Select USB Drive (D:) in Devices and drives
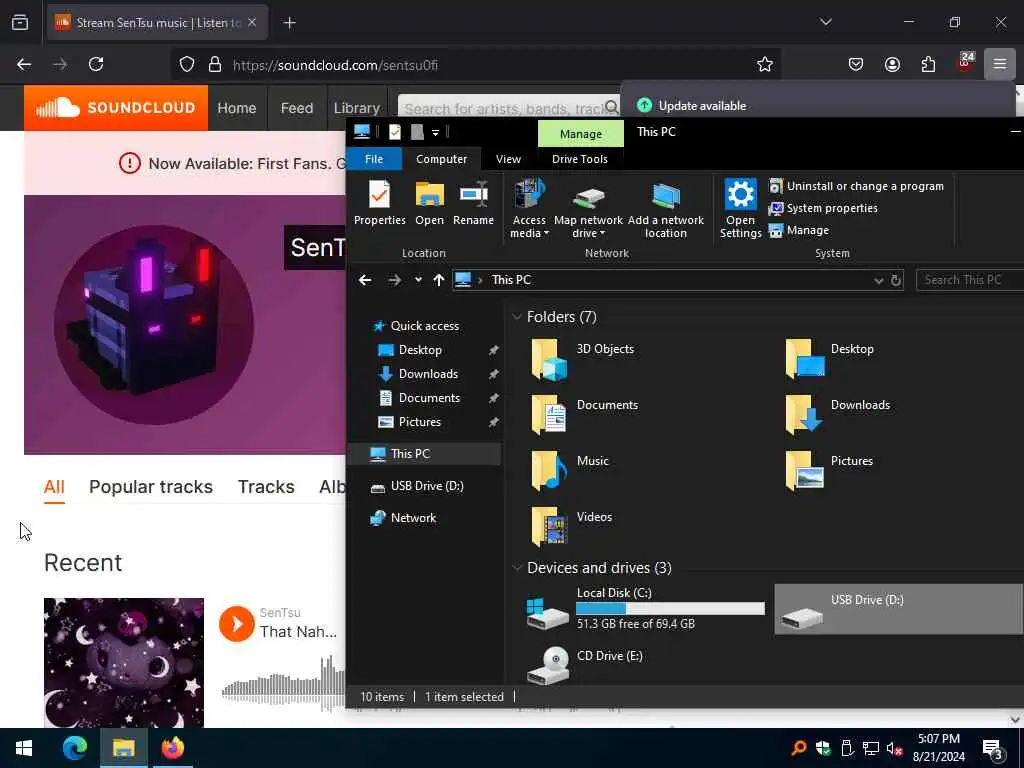The width and height of the screenshot is (1024, 768). [x=899, y=609]
